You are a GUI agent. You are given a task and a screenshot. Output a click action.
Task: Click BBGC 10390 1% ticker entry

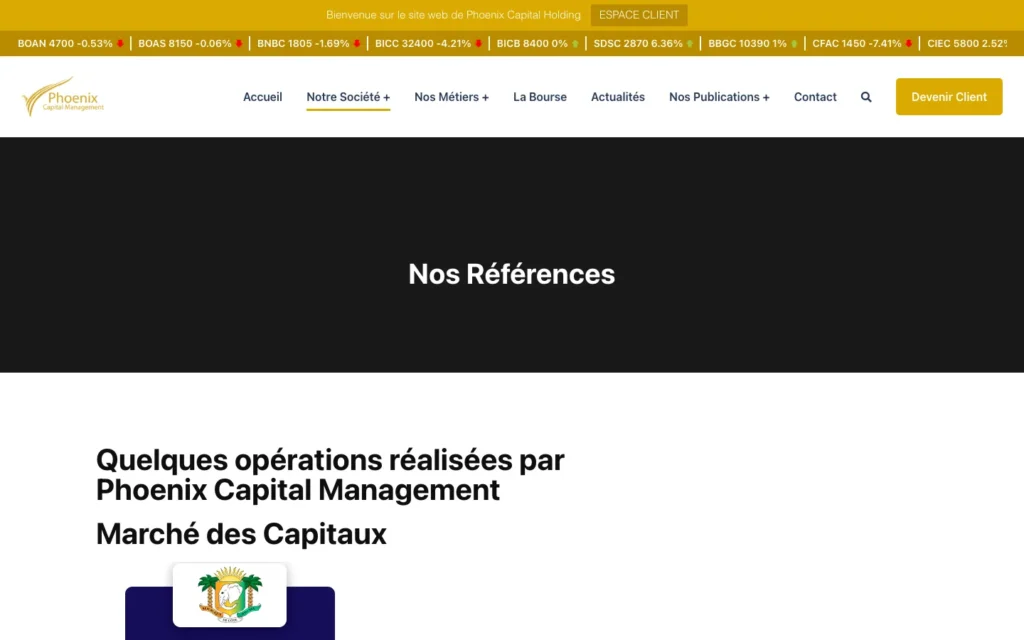coord(747,43)
